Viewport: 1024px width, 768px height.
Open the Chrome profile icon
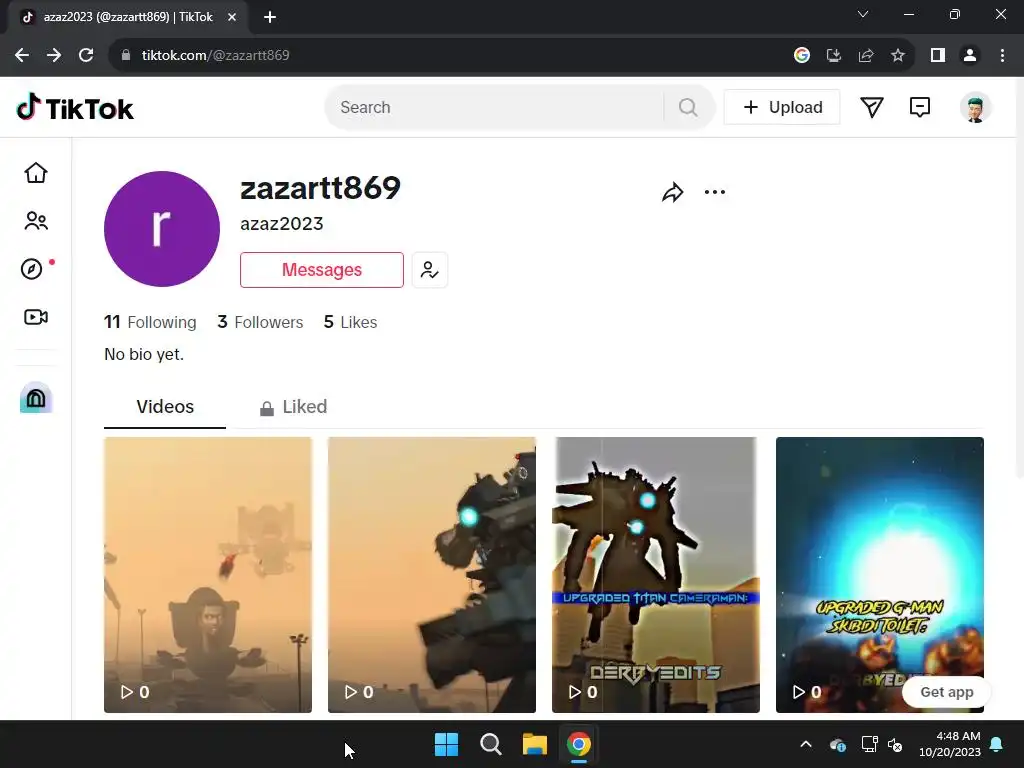(x=970, y=56)
